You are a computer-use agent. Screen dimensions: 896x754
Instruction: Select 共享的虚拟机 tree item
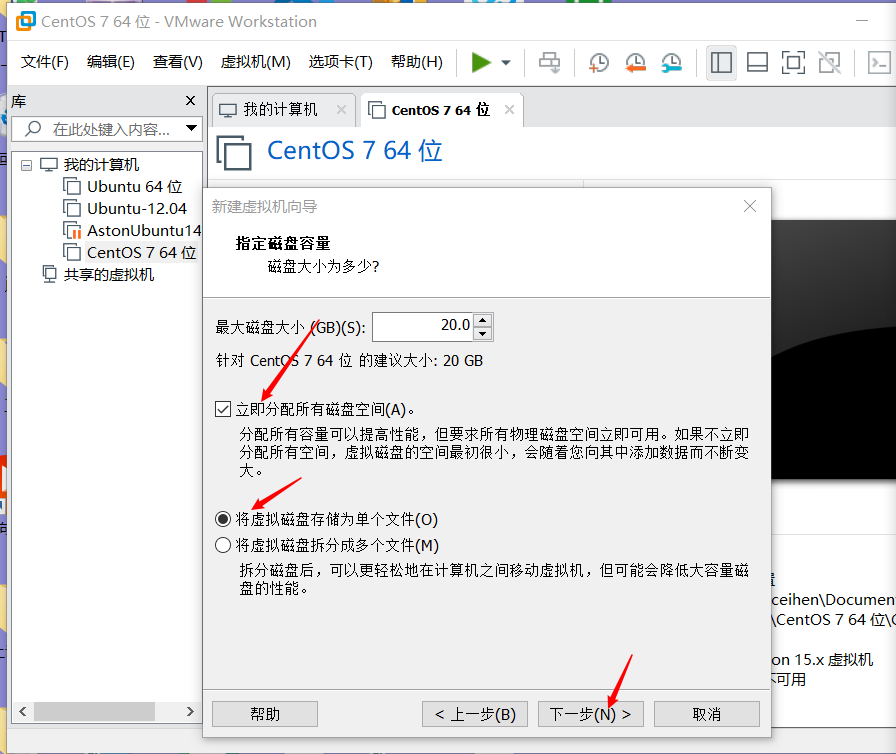coord(109,275)
